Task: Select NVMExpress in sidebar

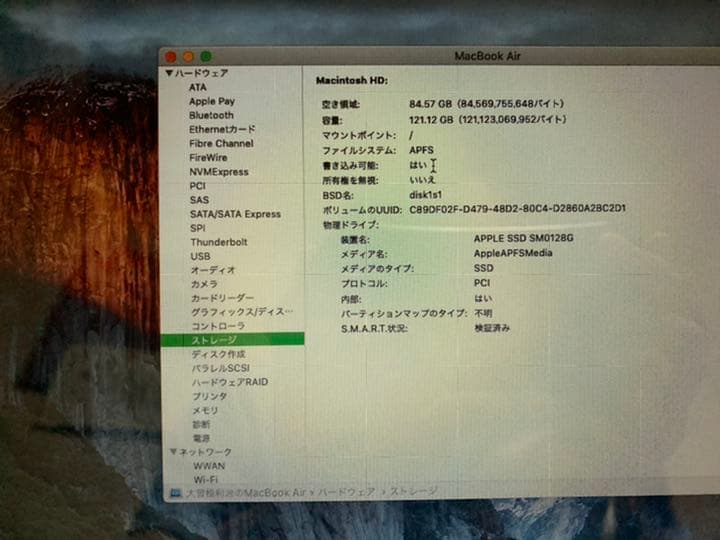Action: (x=219, y=172)
